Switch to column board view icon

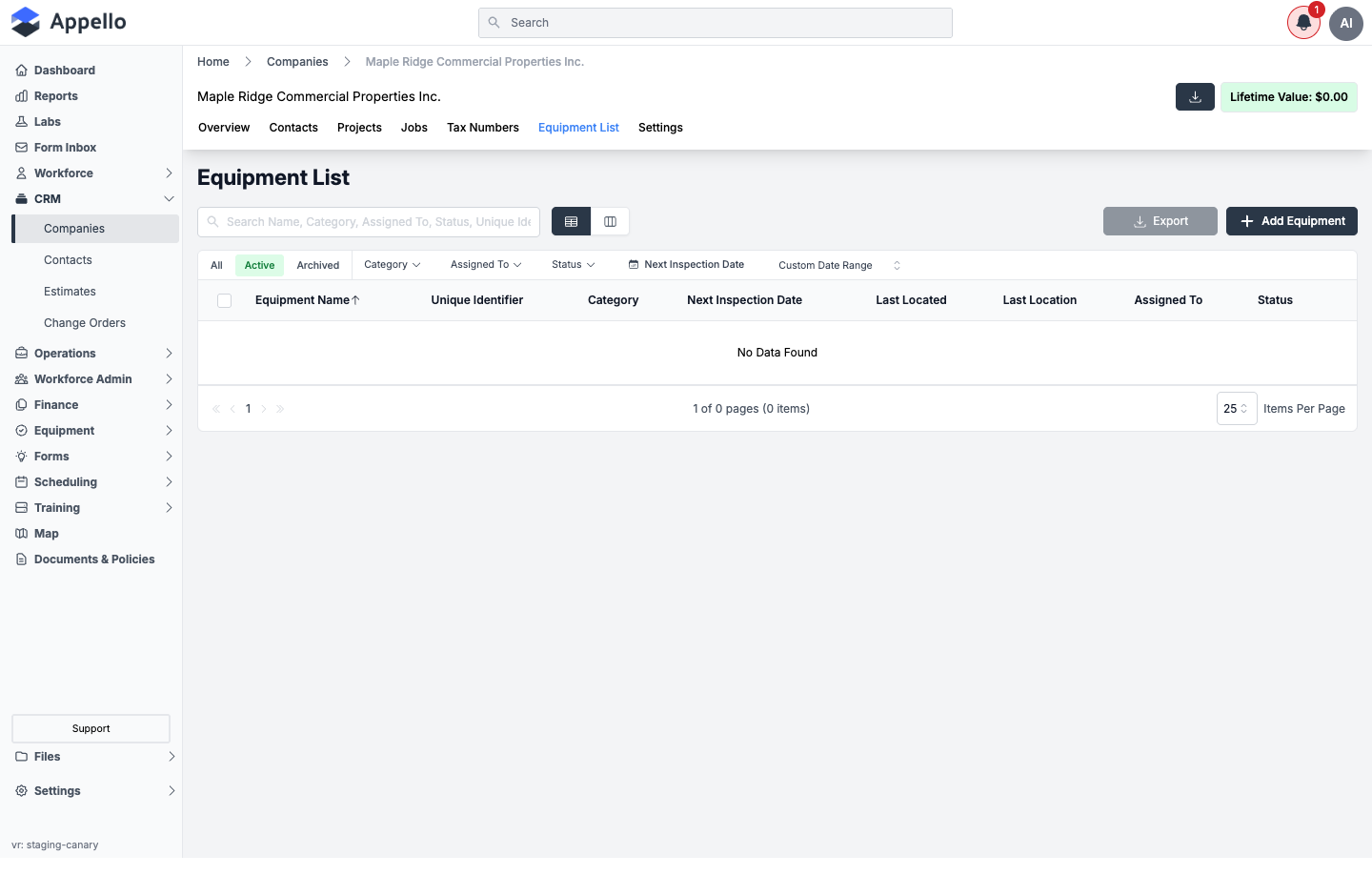(610, 221)
